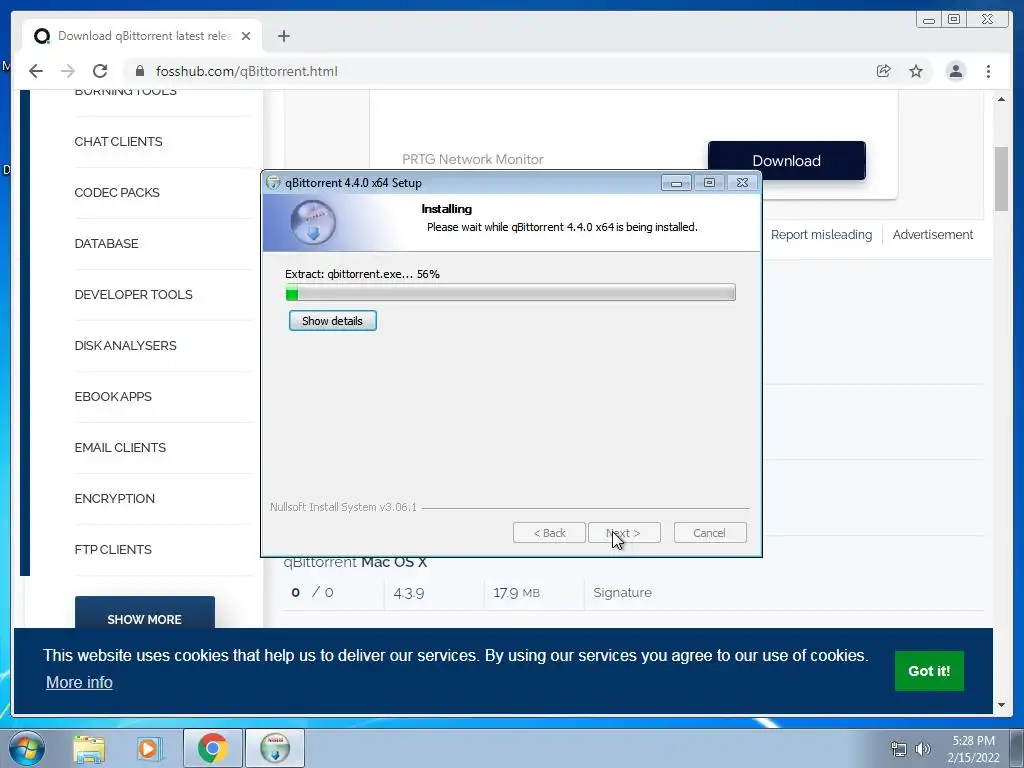Click qBittorrent Mac OS X download link
The image size is (1024, 768).
click(x=355, y=562)
